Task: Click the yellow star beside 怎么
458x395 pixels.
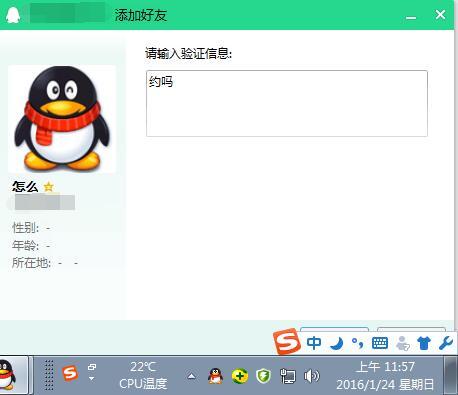Action: 49,187
